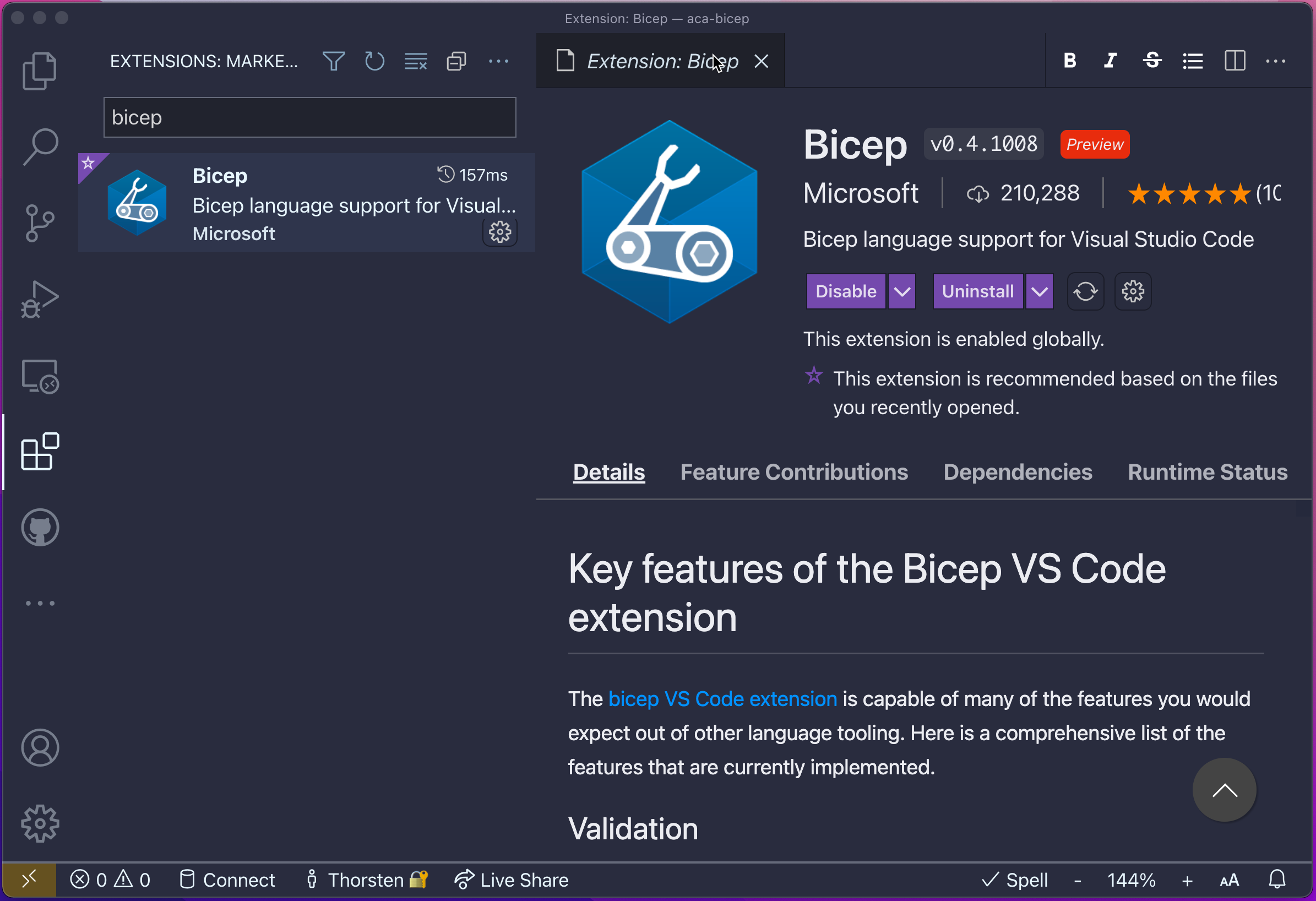1316x901 pixels.
Task: Toggle bold formatting in editor toolbar
Action: point(1070,61)
